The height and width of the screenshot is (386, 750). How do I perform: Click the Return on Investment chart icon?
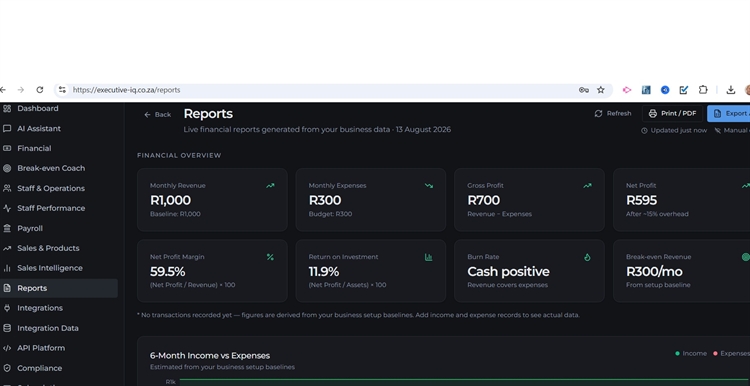(429, 257)
